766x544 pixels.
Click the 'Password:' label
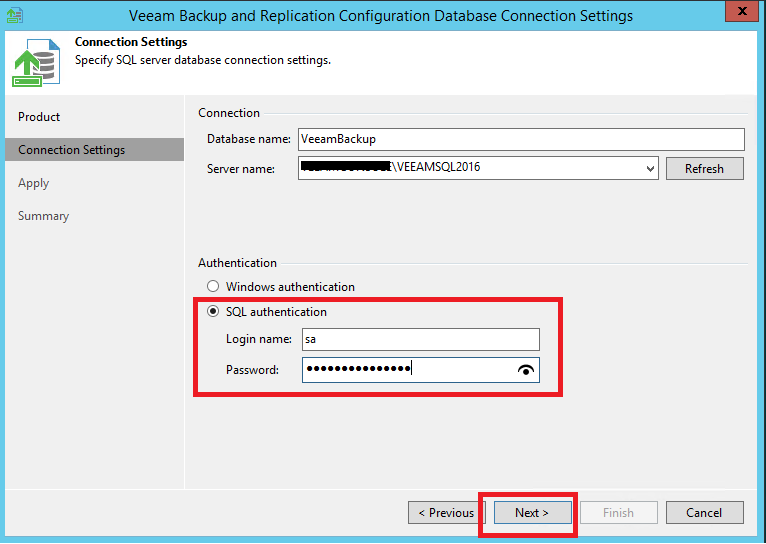tap(252, 370)
